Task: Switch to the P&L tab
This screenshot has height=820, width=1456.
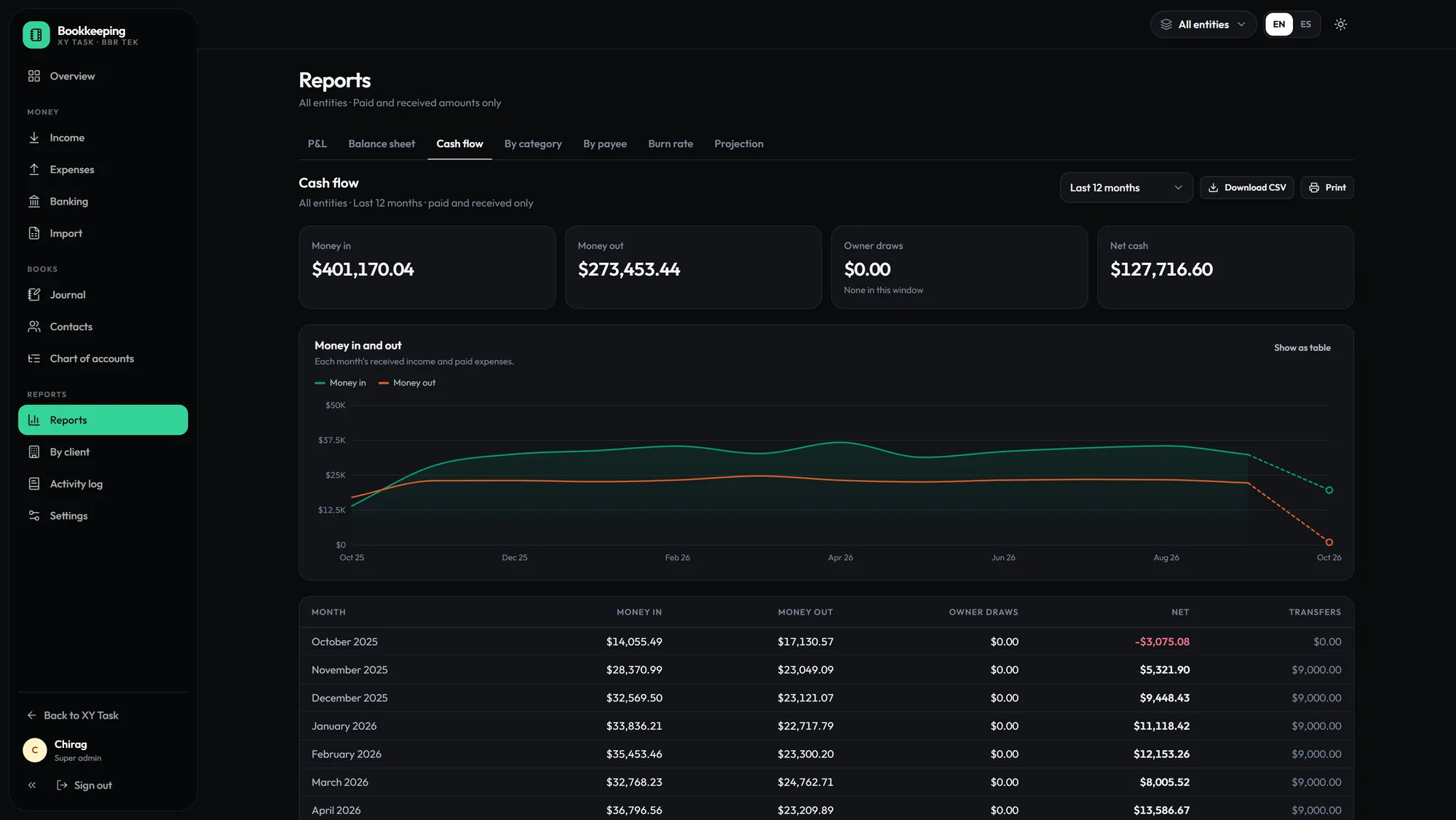Action: (x=317, y=144)
